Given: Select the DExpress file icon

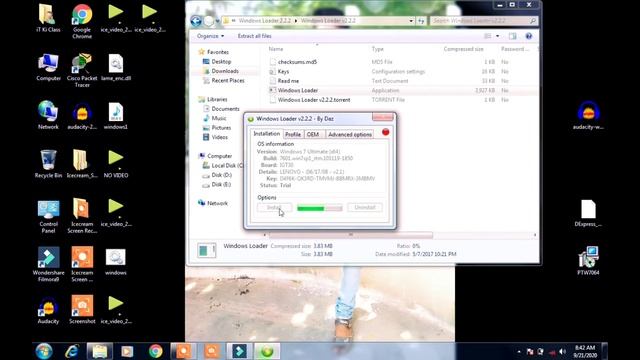Looking at the screenshot, I should pos(588,213).
